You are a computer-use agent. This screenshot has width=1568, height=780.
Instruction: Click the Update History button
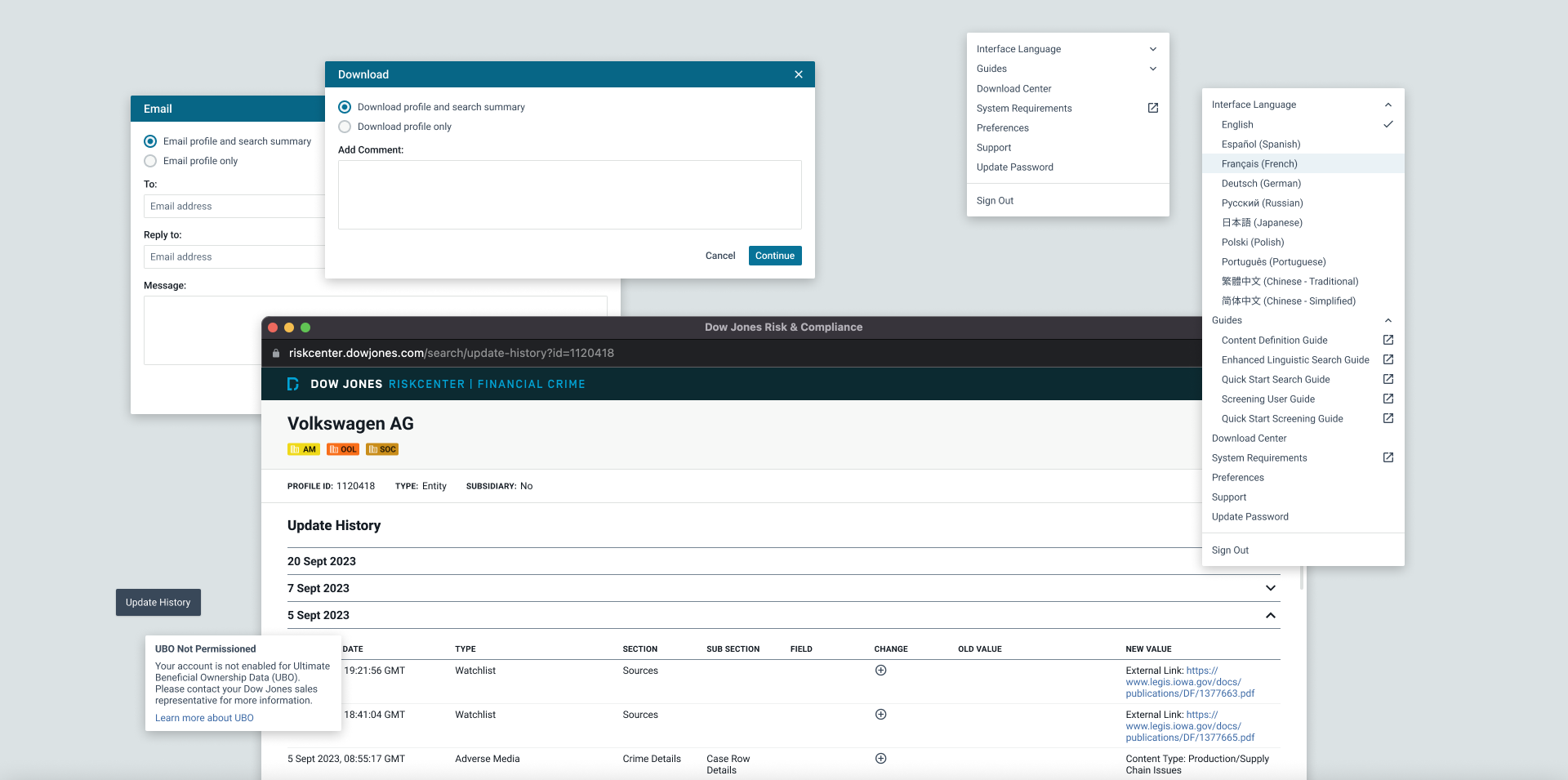point(158,602)
